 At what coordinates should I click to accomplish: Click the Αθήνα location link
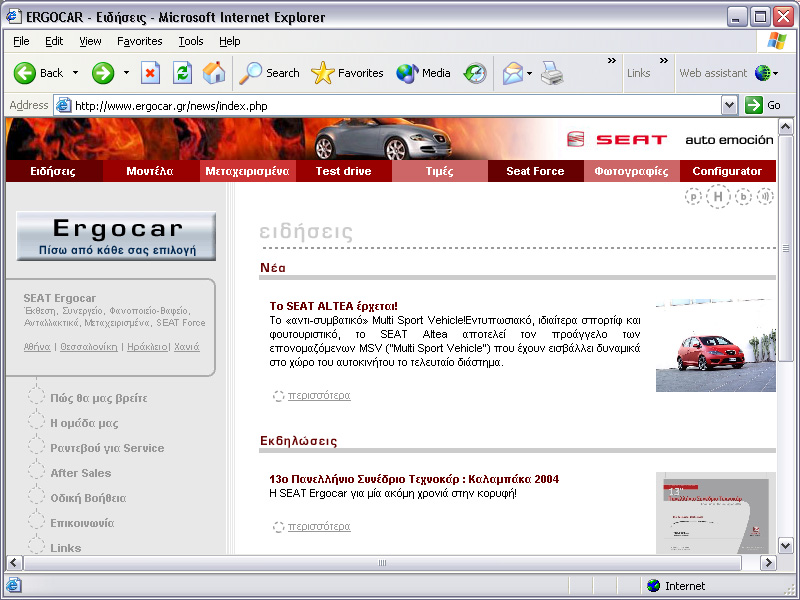pyautogui.click(x=37, y=347)
